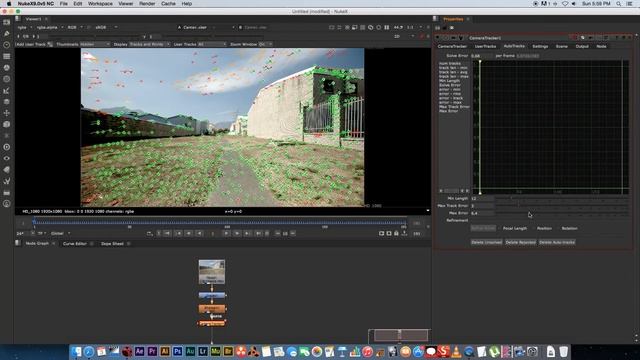Open the Thumbnails dropdown in viewer
This screenshot has width=640, height=360.
point(95,44)
